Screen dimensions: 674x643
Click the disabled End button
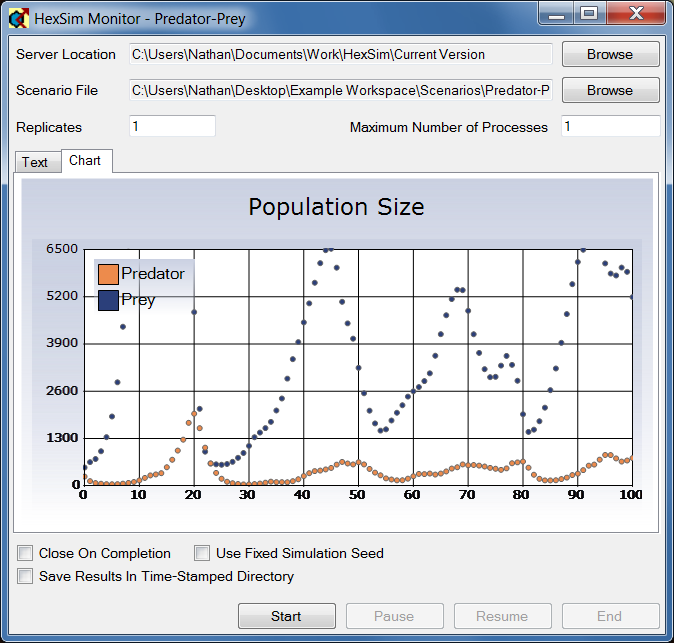click(x=610, y=616)
